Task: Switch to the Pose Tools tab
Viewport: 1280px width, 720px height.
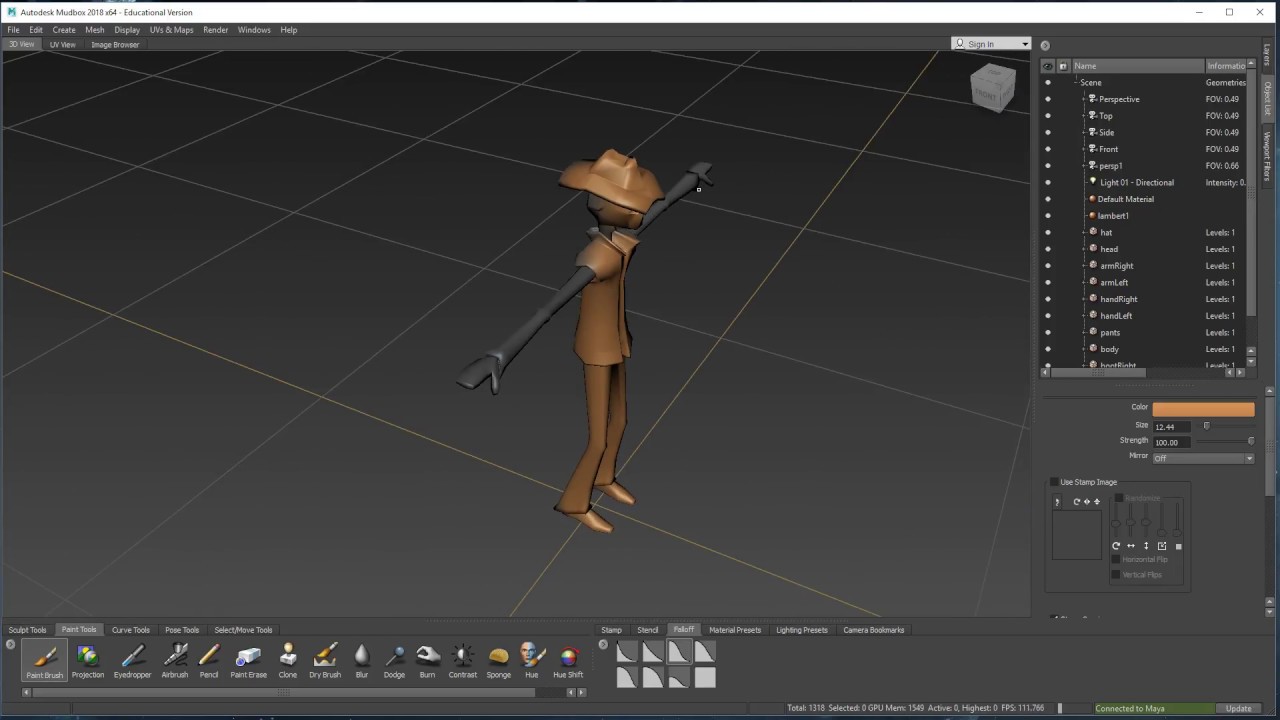Action: coord(182,630)
